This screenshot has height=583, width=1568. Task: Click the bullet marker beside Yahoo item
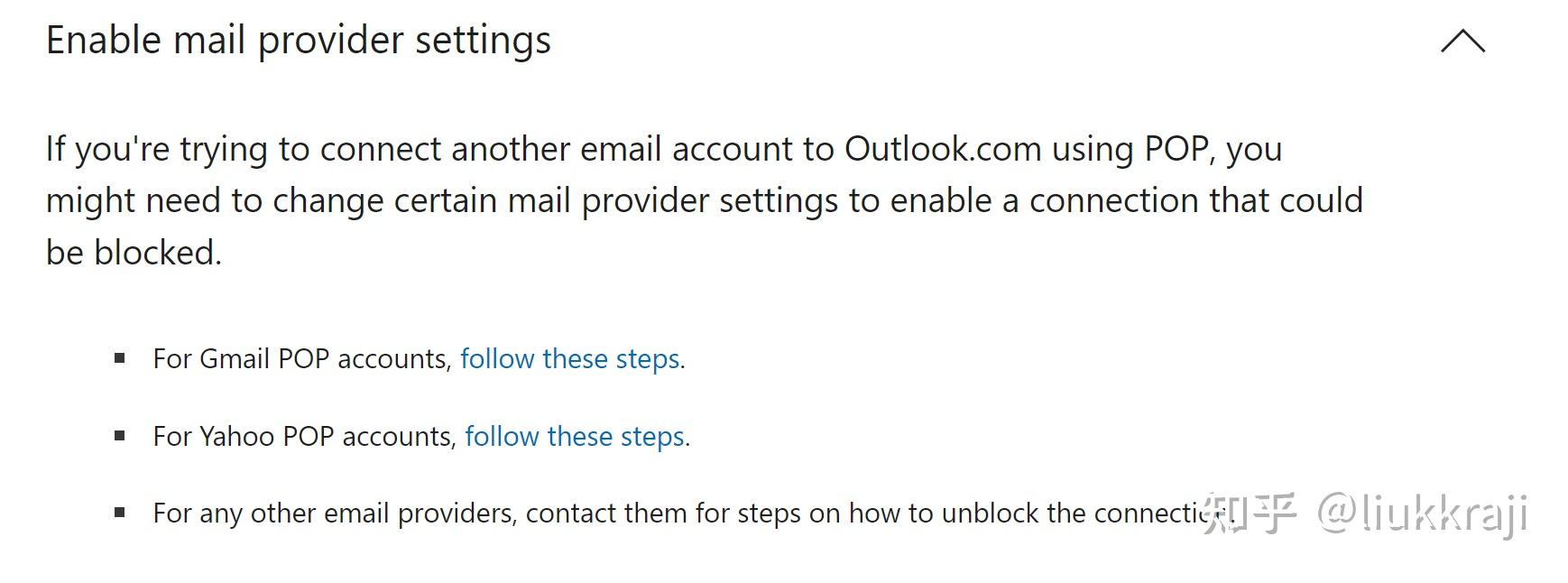coord(120,436)
